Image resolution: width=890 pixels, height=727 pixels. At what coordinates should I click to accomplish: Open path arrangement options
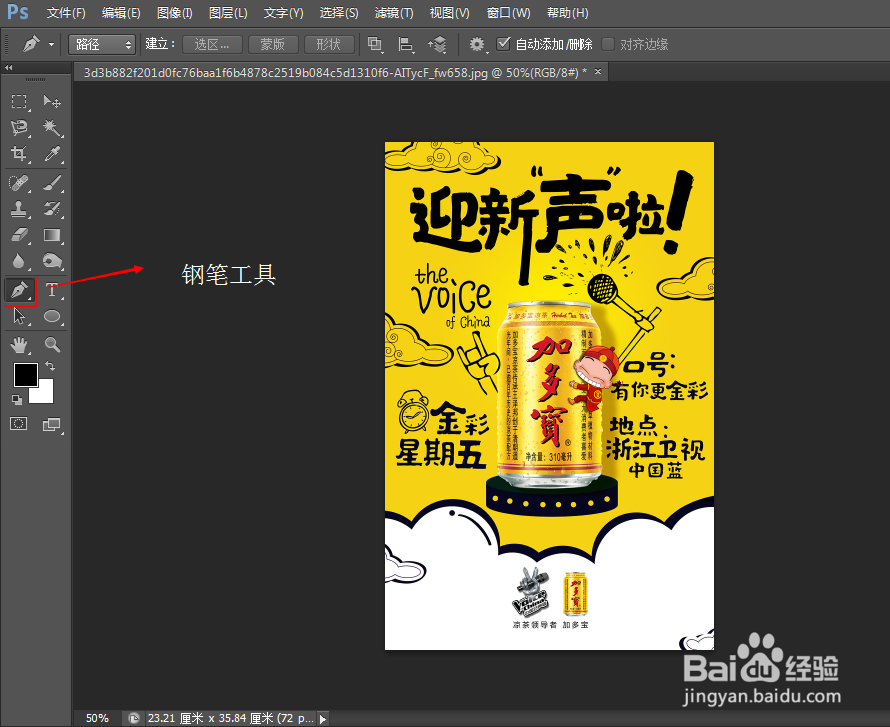point(437,44)
